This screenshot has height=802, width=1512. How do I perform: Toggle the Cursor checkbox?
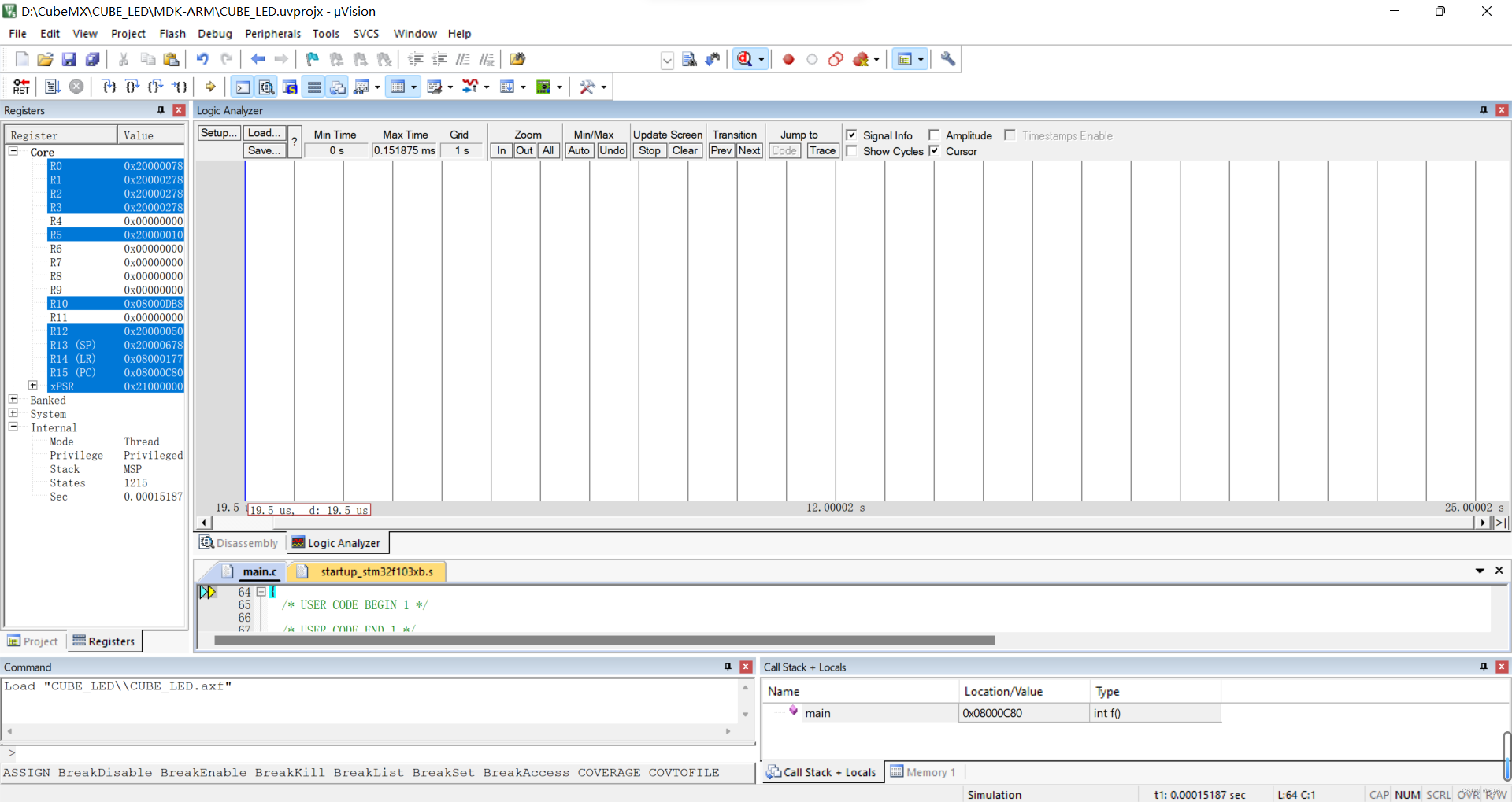934,151
